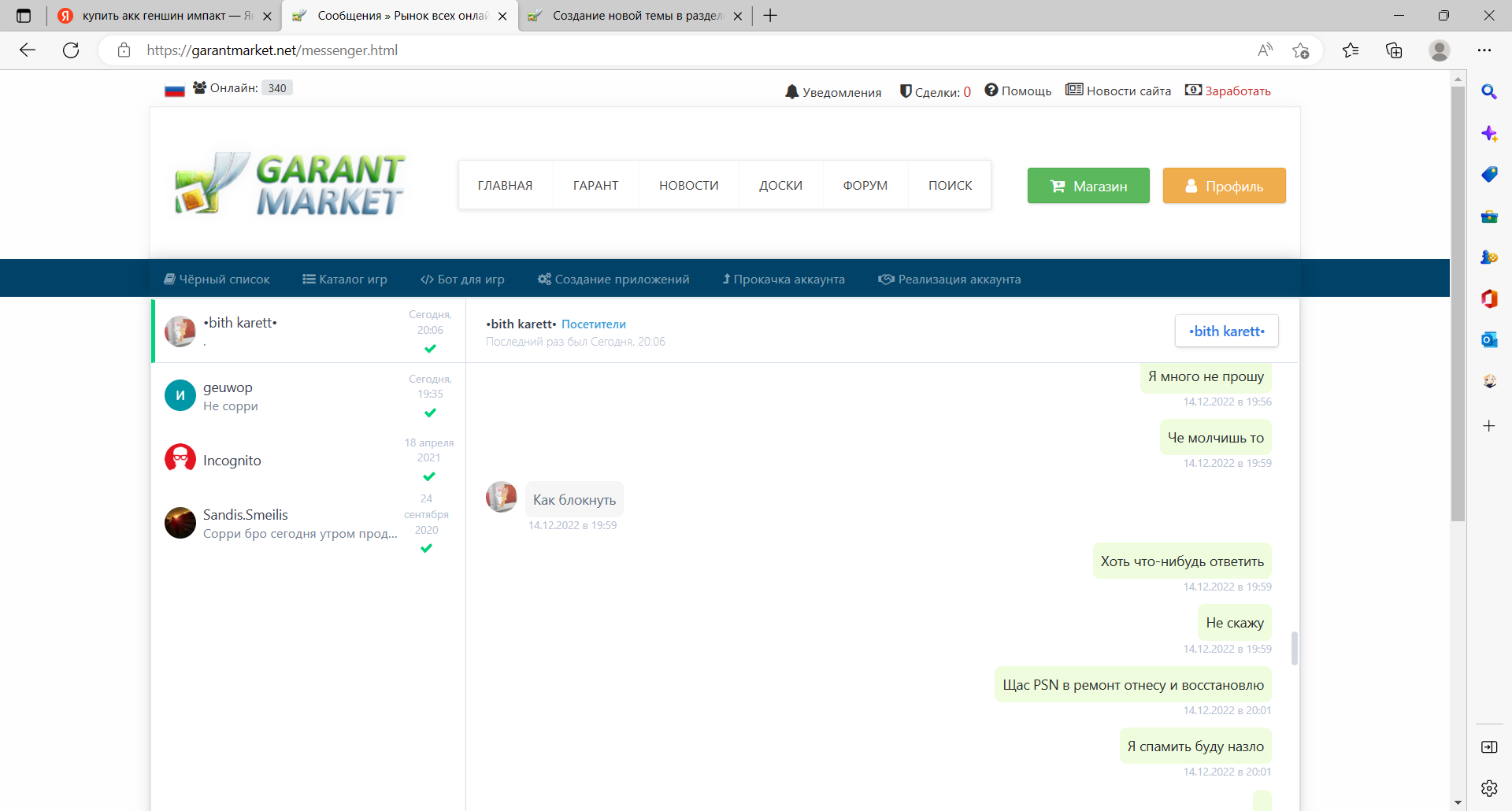The width and height of the screenshot is (1512, 811).
Task: Open НОВОСТИ menu item
Action: (x=688, y=185)
